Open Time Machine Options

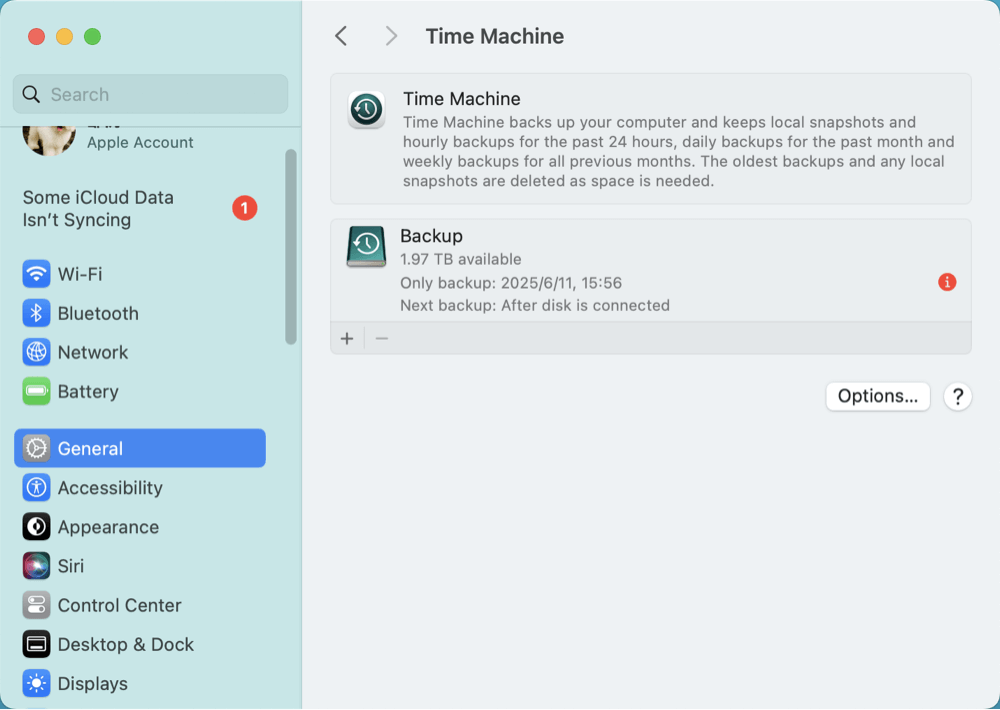(877, 396)
